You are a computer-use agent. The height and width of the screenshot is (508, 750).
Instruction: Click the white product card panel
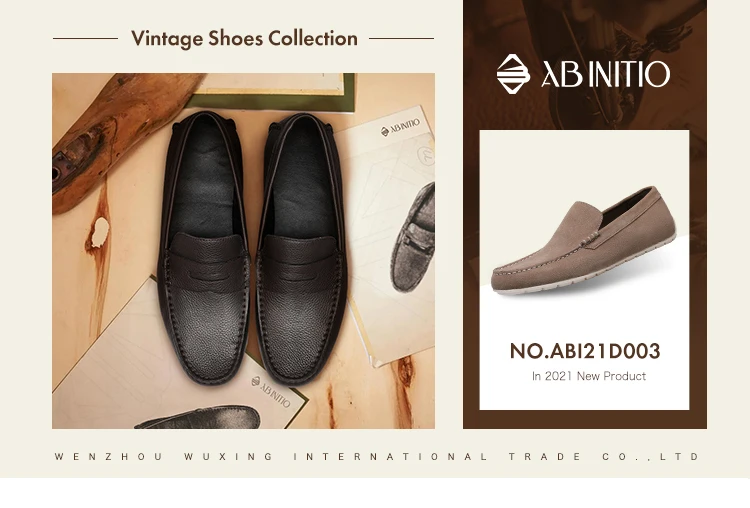coord(585,270)
